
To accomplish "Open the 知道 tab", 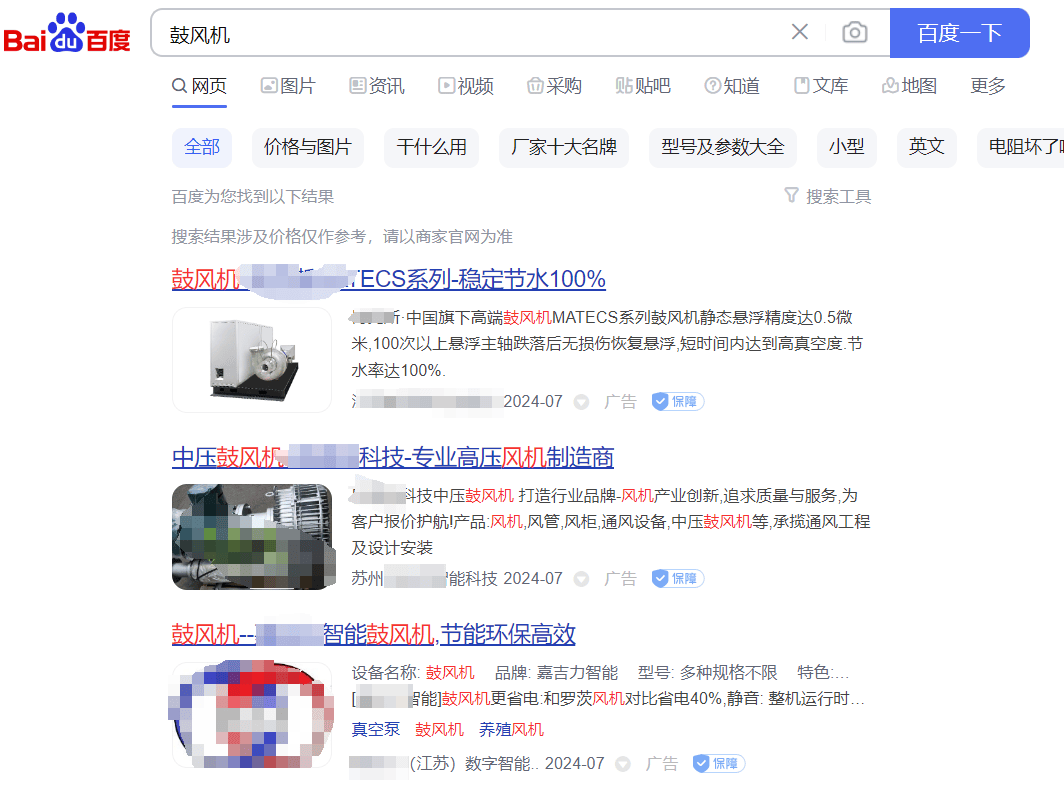I will click(732, 86).
